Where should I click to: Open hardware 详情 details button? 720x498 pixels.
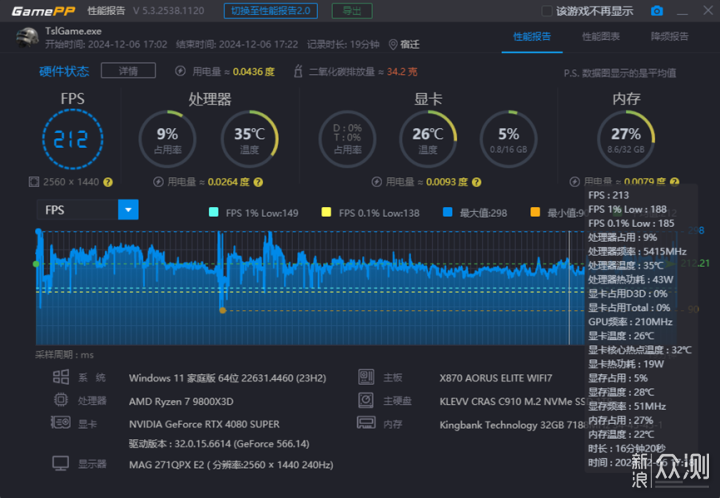(x=128, y=71)
